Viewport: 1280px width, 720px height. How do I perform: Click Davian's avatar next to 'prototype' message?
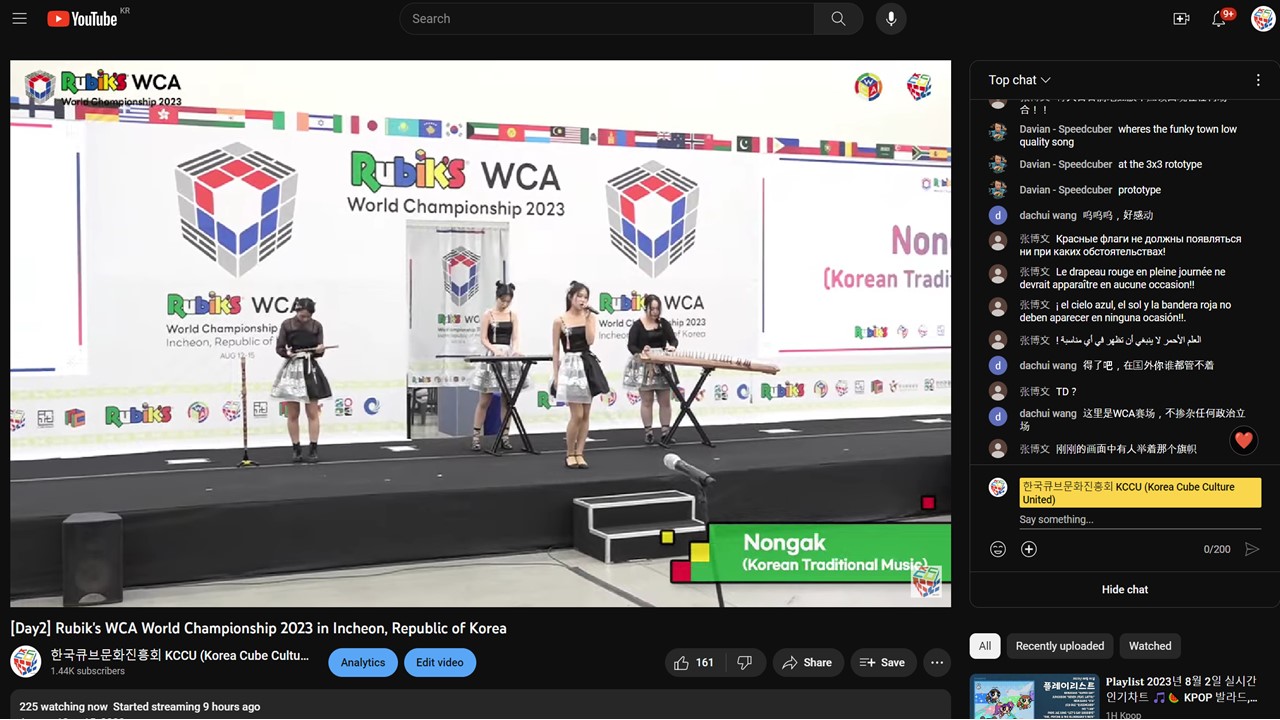click(x=997, y=190)
